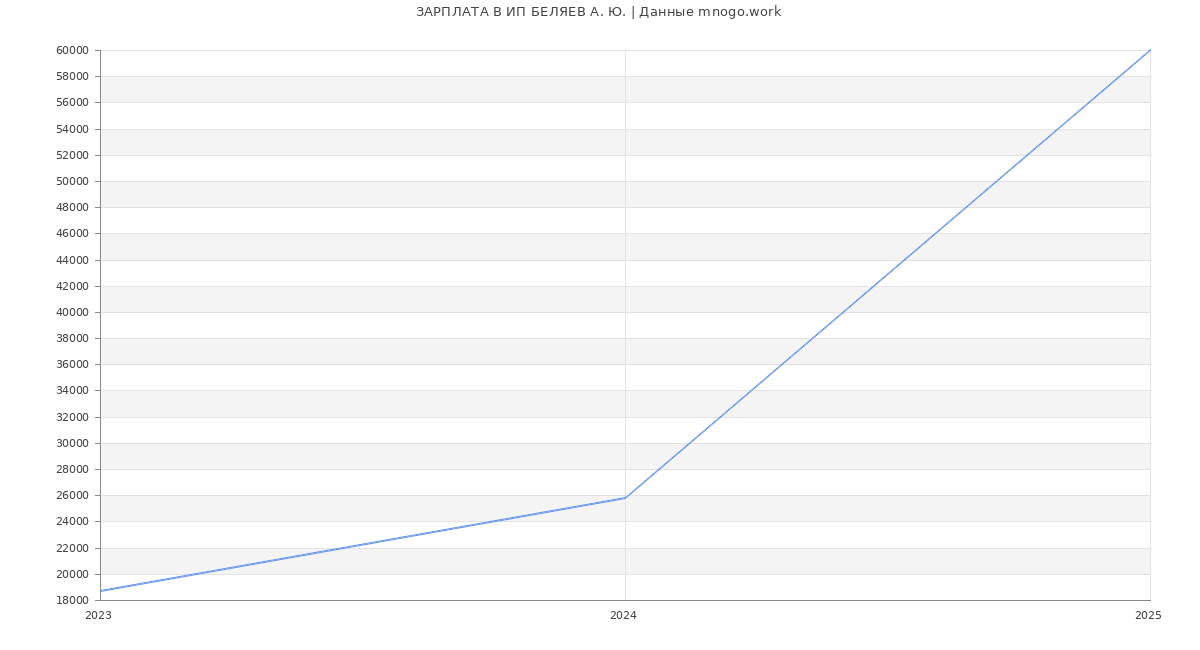The width and height of the screenshot is (1200, 650).
Task: Click the 38000 y-axis label
Action: (x=73, y=338)
